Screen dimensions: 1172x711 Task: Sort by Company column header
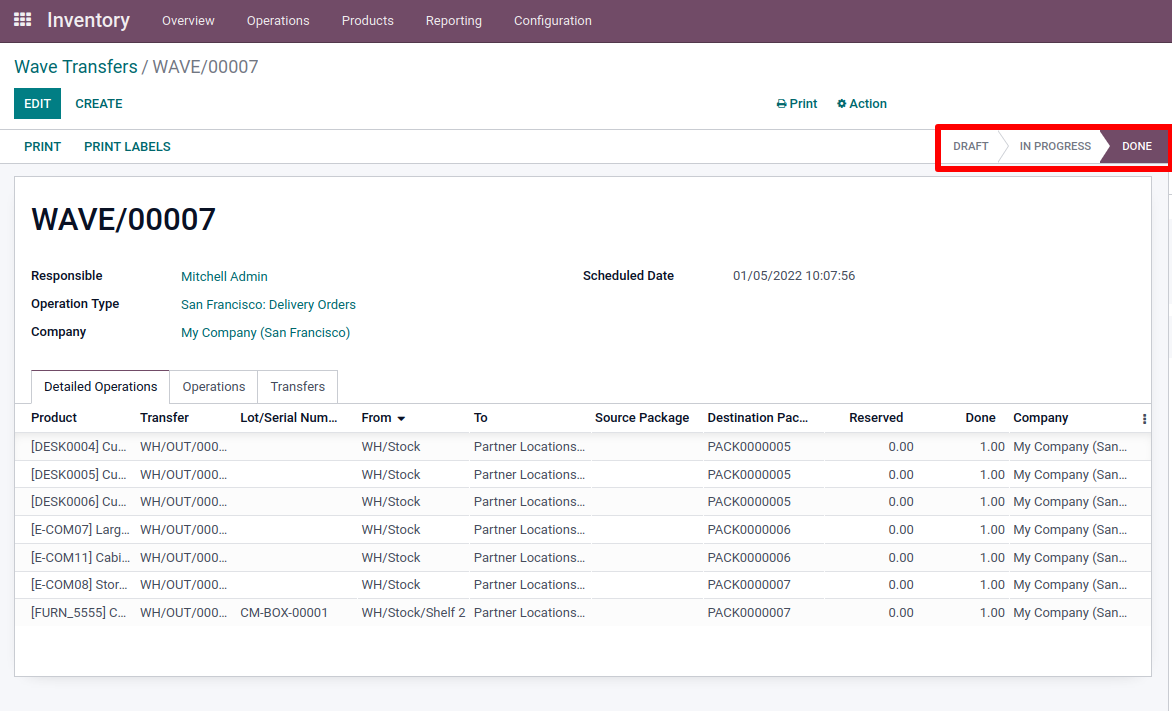pos(1040,418)
